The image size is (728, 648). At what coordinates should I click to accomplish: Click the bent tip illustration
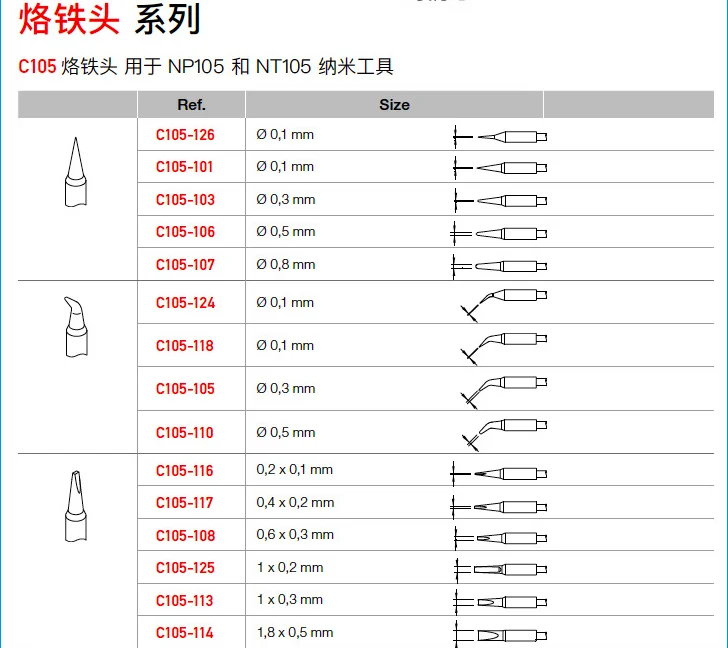[76, 327]
